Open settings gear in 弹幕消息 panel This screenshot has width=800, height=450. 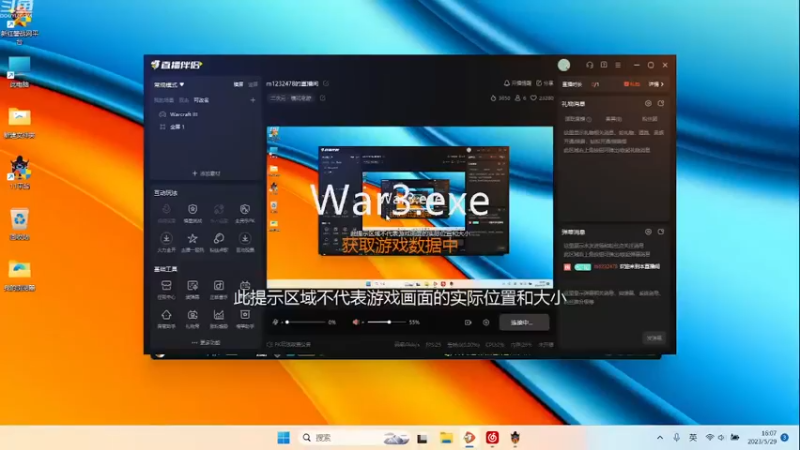click(648, 232)
